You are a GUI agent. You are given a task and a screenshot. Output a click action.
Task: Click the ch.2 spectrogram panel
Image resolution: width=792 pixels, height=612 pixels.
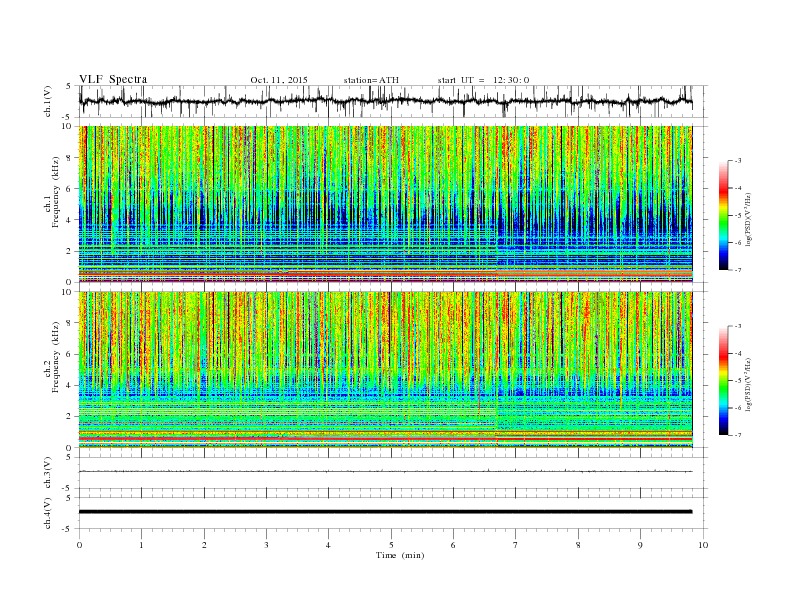pos(386,369)
